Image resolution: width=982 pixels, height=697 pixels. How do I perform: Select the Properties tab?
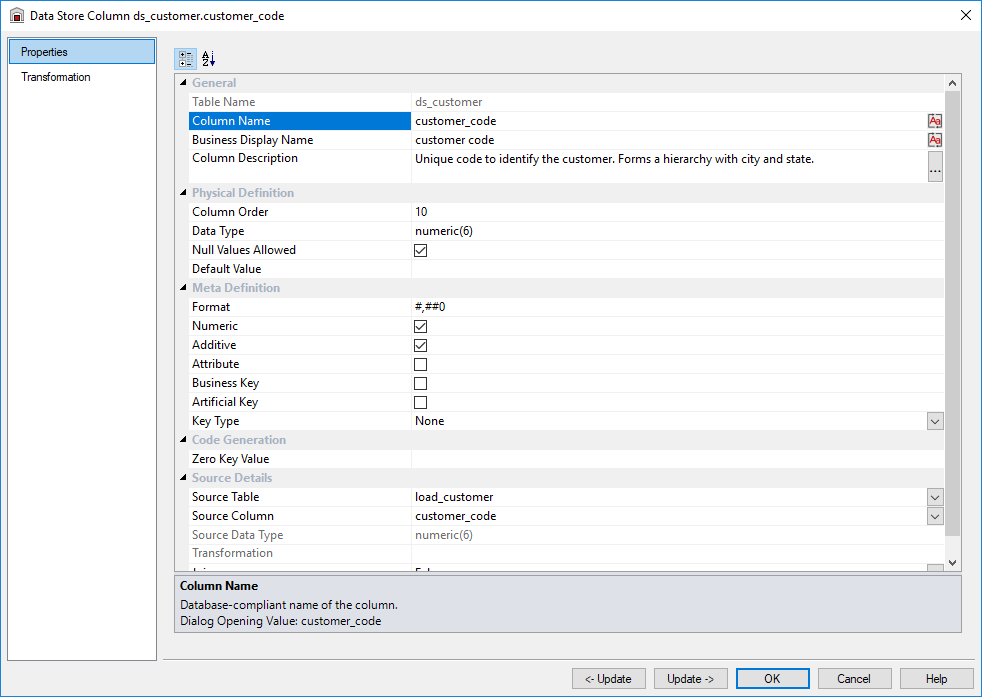tap(81, 52)
